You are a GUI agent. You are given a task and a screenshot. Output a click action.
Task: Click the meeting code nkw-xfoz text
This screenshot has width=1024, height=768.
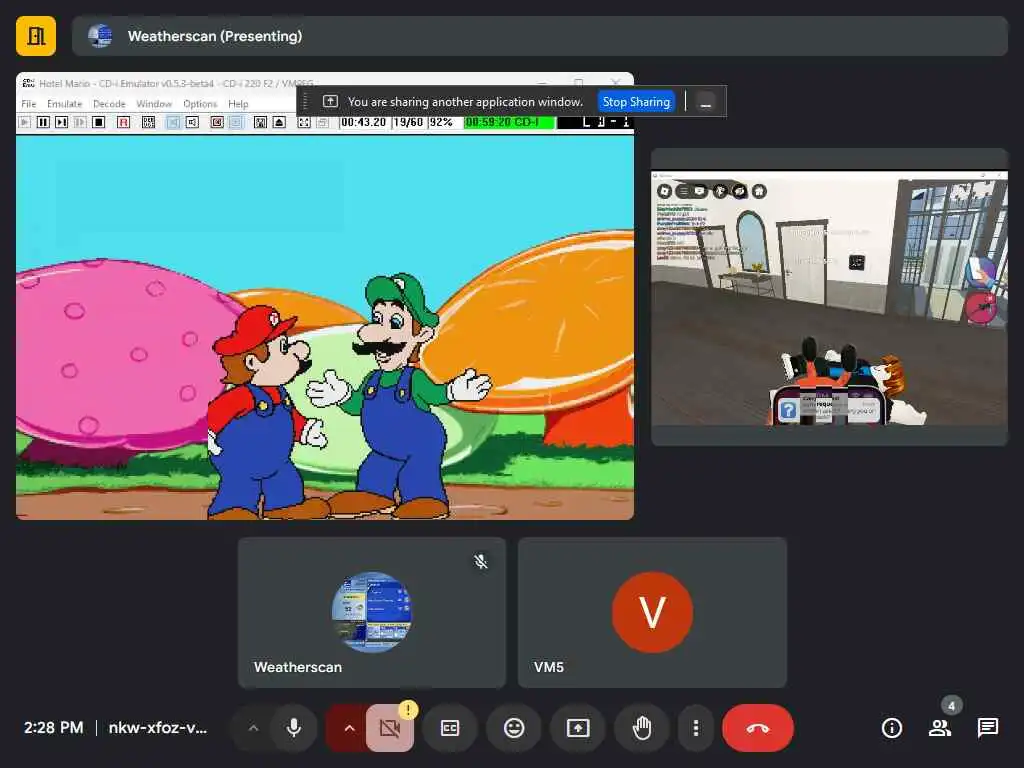(x=157, y=728)
